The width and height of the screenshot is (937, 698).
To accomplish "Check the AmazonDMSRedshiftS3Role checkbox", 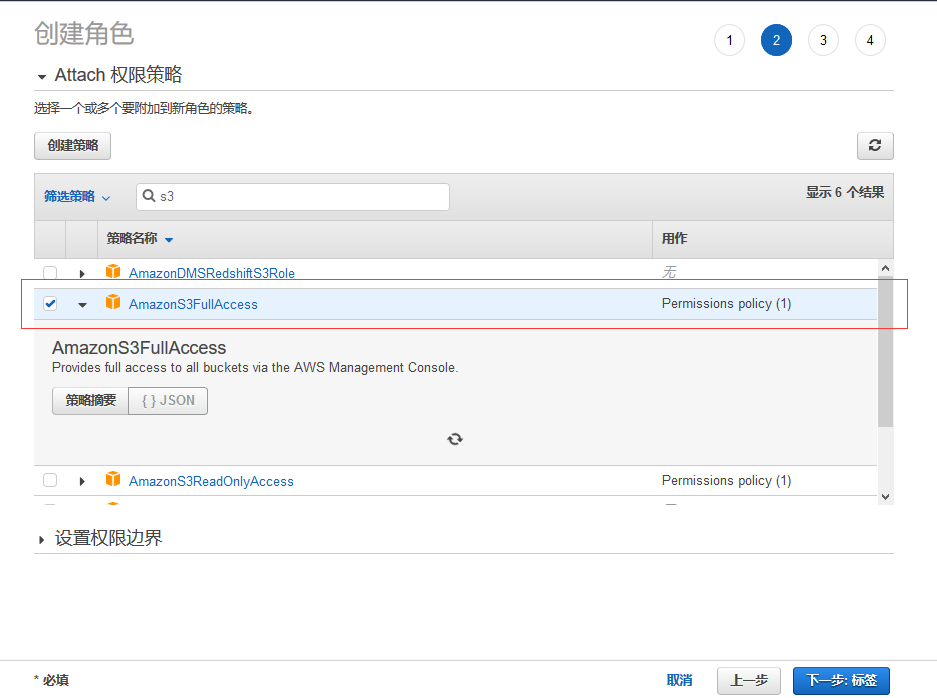I will [x=50, y=273].
